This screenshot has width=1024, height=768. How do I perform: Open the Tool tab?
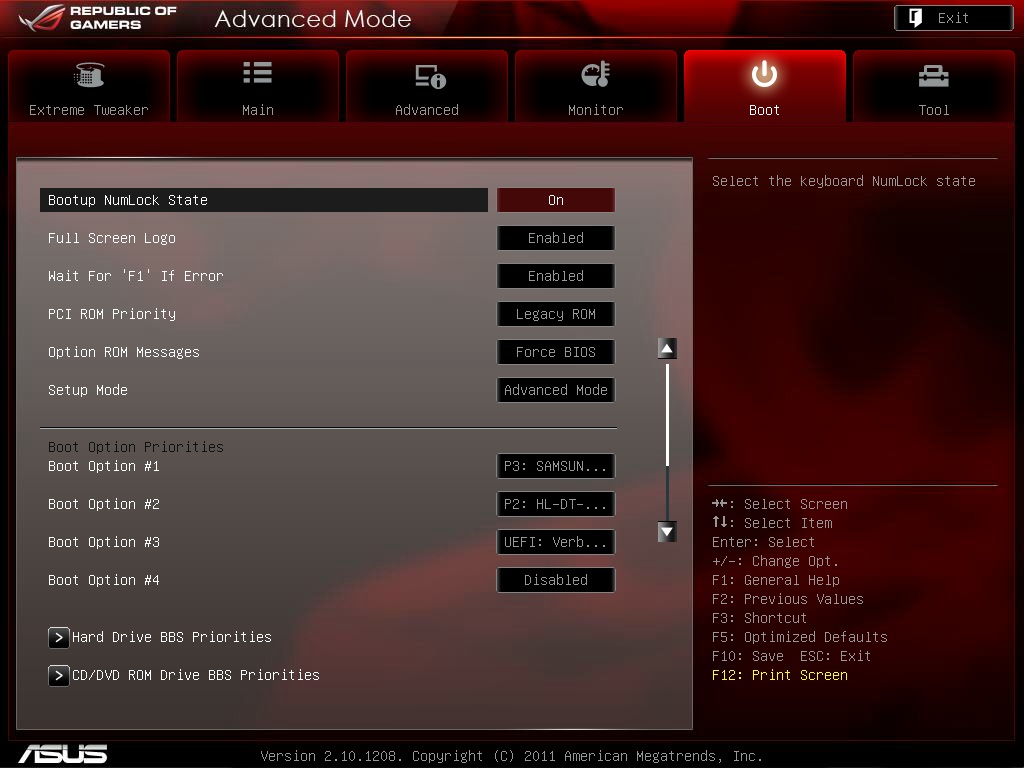(x=934, y=86)
